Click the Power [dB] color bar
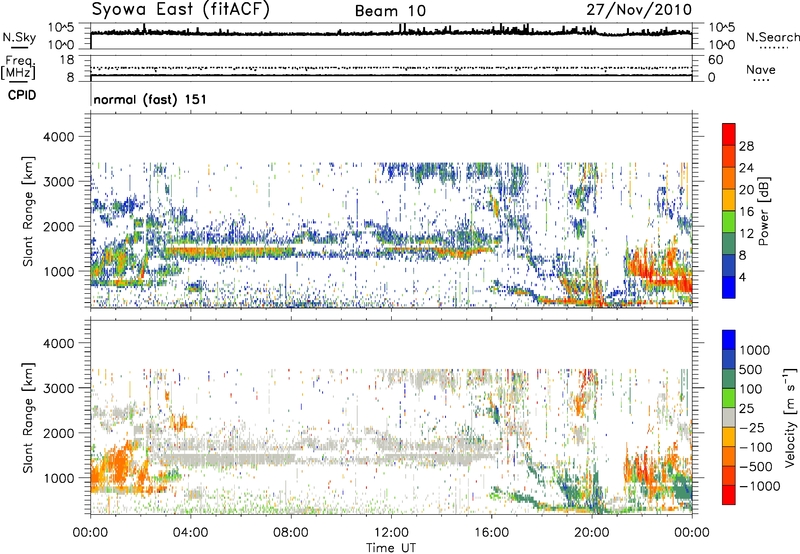Viewport: 800px width, 554px height. point(729,211)
